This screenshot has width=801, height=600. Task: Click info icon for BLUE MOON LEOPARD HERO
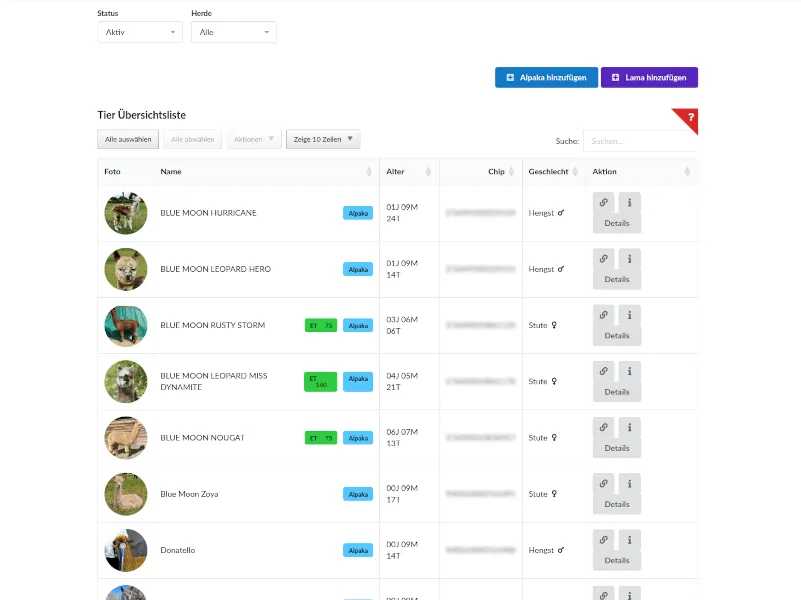629,258
